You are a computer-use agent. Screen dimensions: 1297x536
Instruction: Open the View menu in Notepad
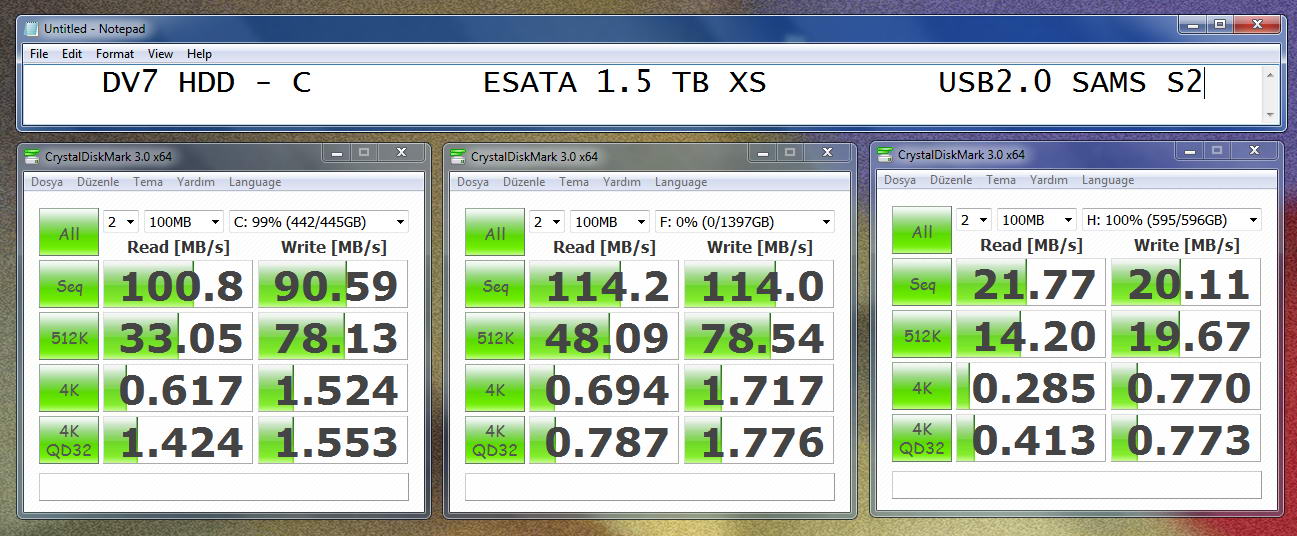click(x=160, y=54)
